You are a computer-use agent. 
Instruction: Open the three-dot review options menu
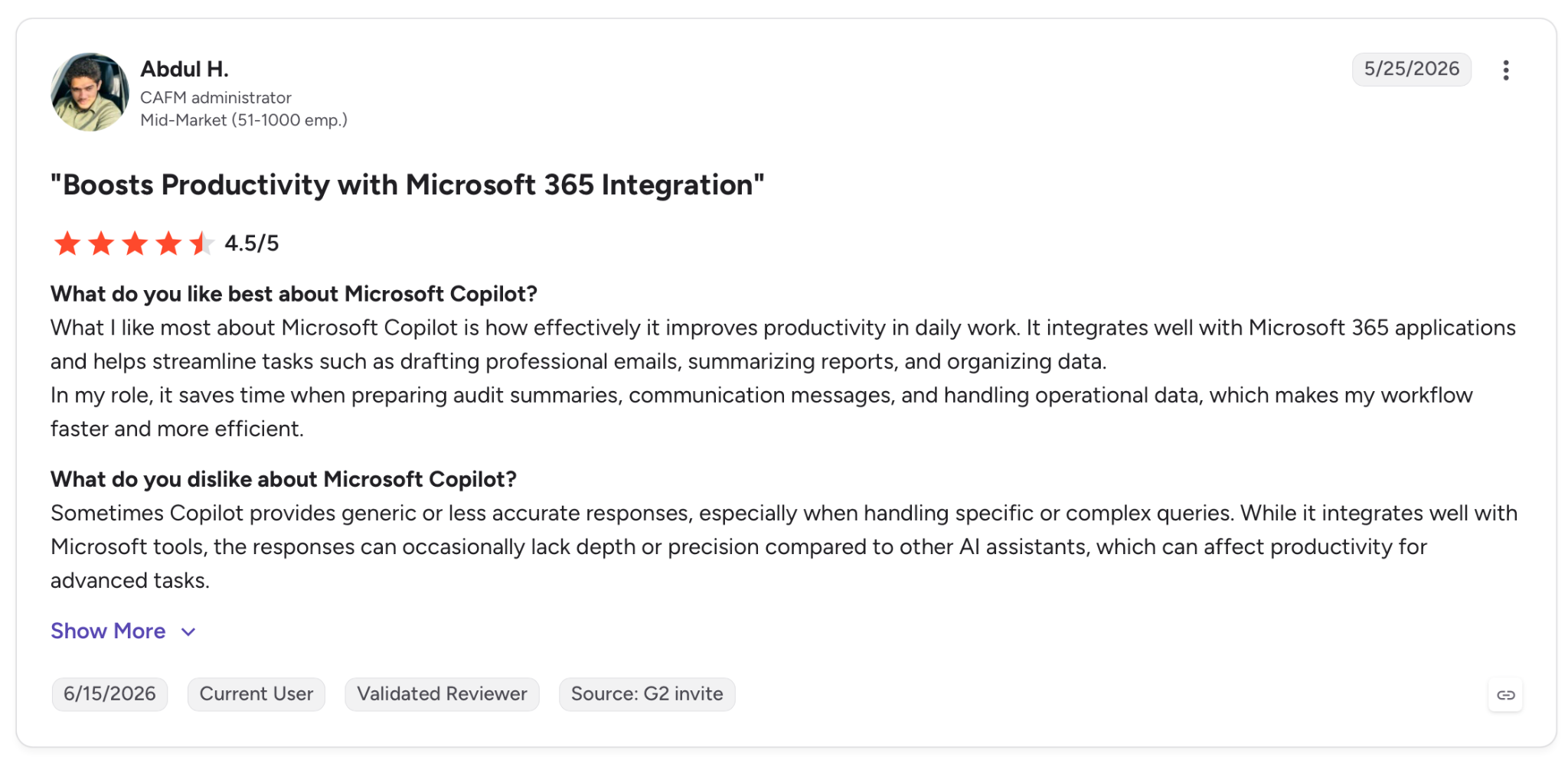pos(1505,70)
